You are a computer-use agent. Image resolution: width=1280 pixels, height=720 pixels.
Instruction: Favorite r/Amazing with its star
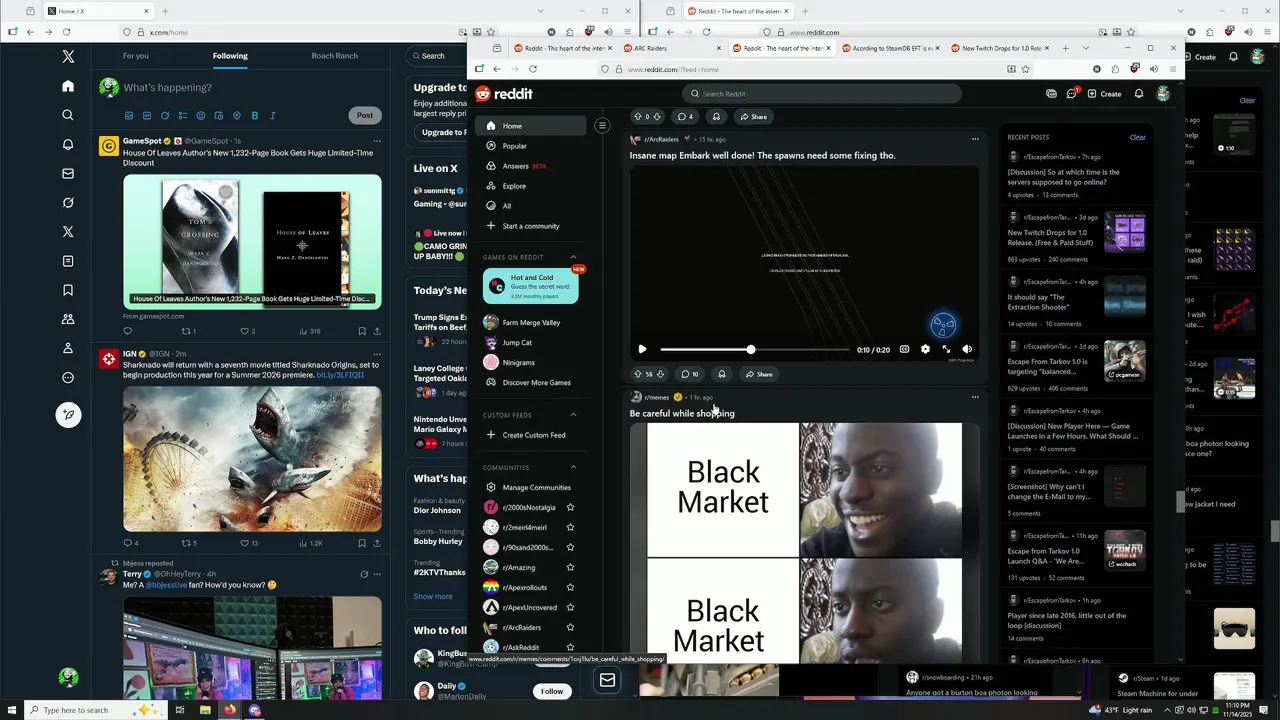(570, 567)
